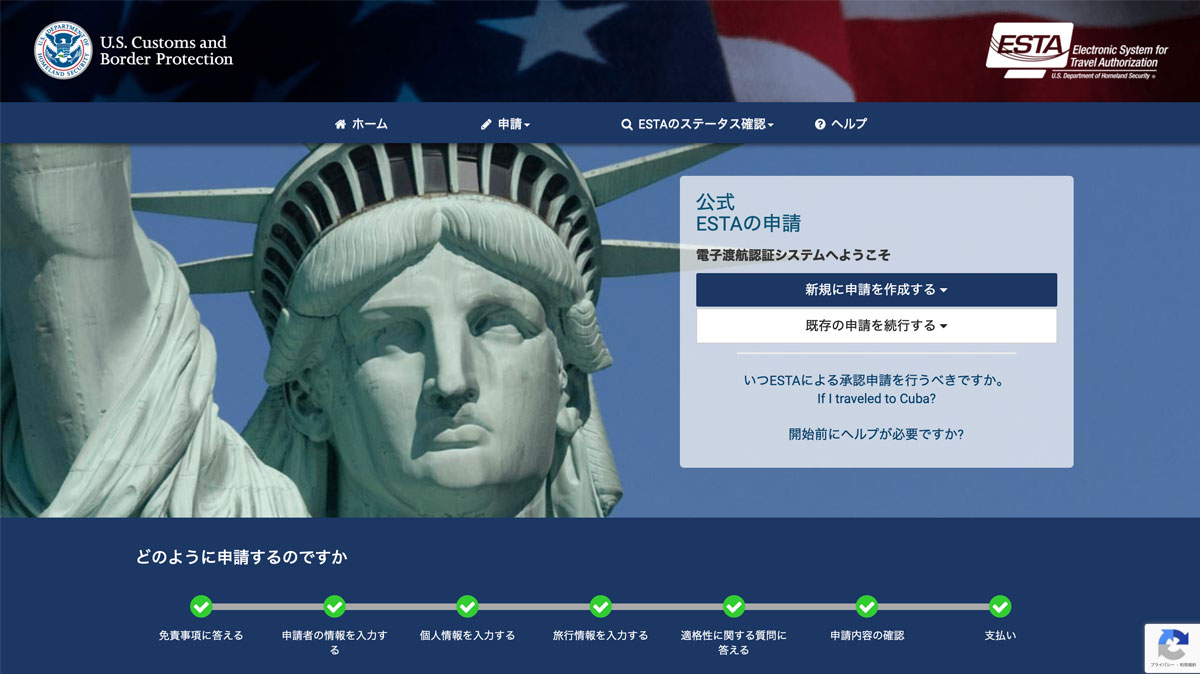Viewport: 1200px width, 674px height.
Task: Click the Homeland Security seal logo
Action: coord(63,51)
